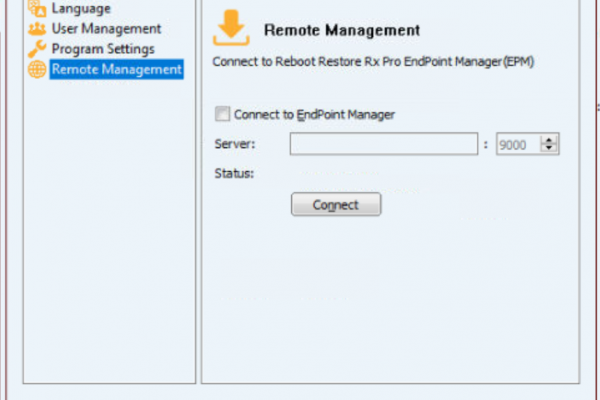Click the Remote Management globe icon
The image size is (600, 400).
click(x=37, y=69)
